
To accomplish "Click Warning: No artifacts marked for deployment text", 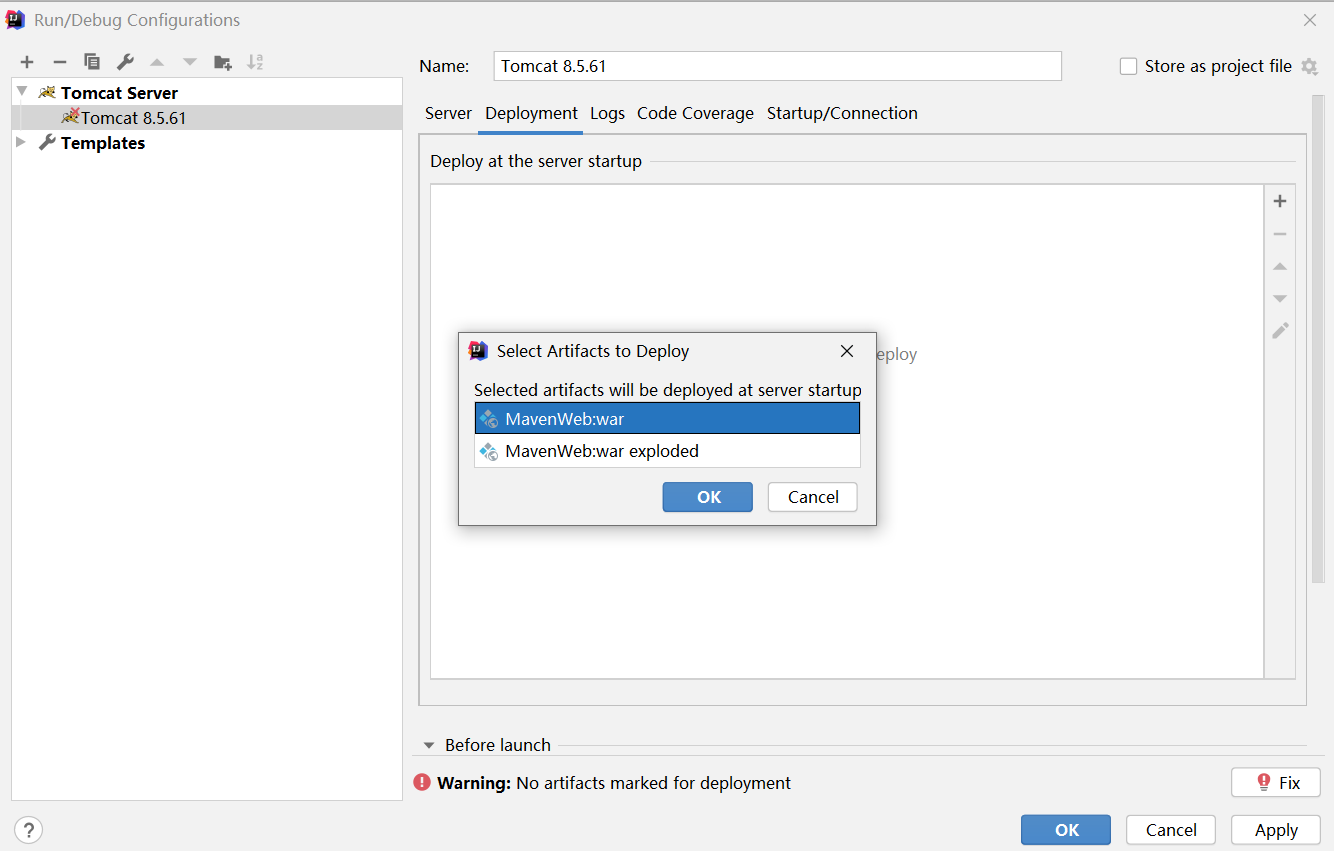I will tap(614, 783).
